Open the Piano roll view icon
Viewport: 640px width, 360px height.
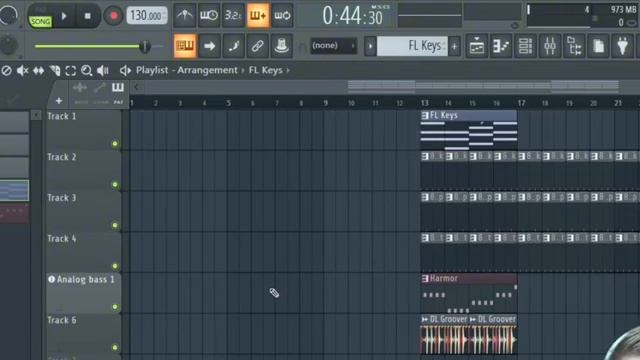click(x=501, y=46)
